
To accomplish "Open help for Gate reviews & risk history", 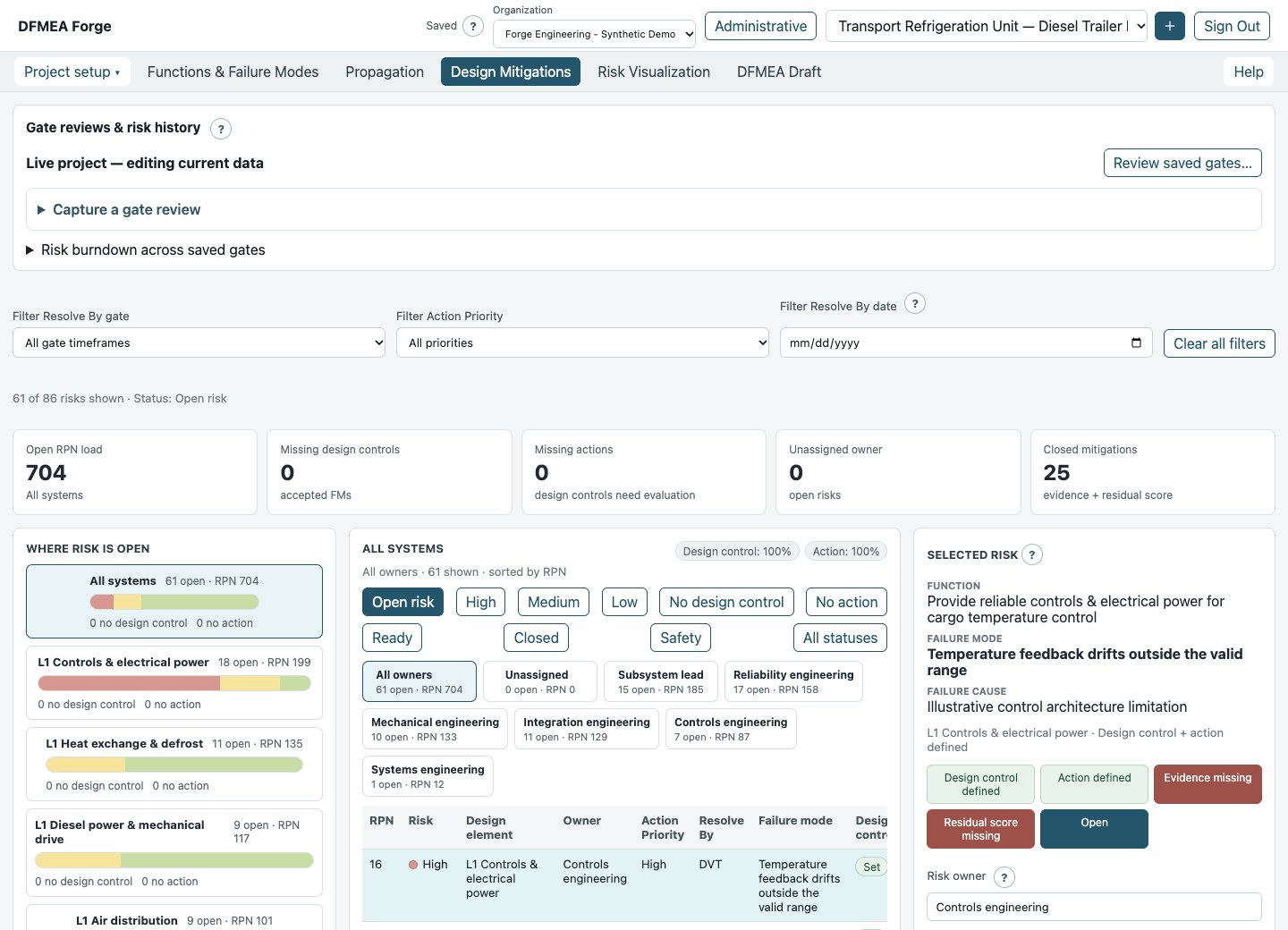I will pyautogui.click(x=221, y=129).
